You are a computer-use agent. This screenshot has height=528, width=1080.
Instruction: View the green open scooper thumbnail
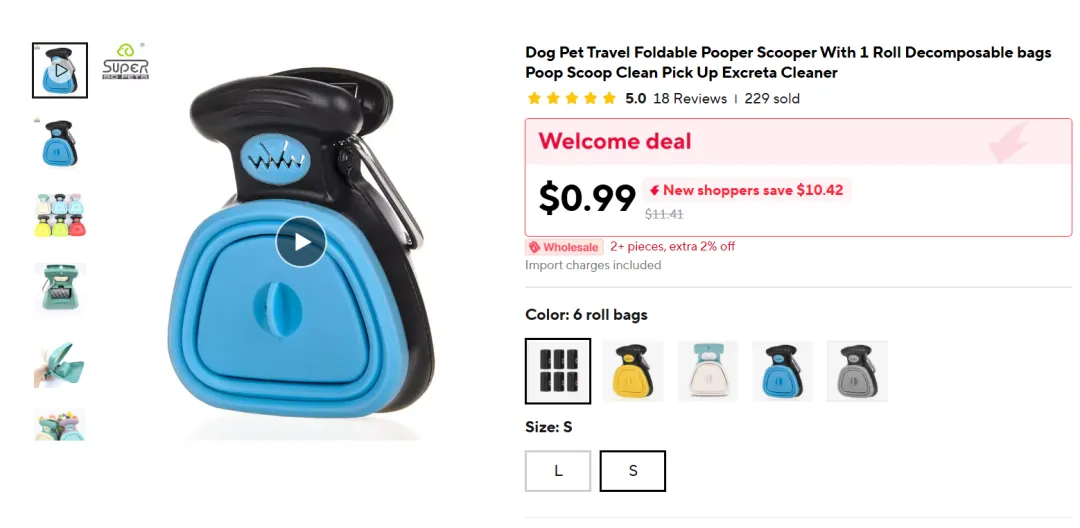60,288
